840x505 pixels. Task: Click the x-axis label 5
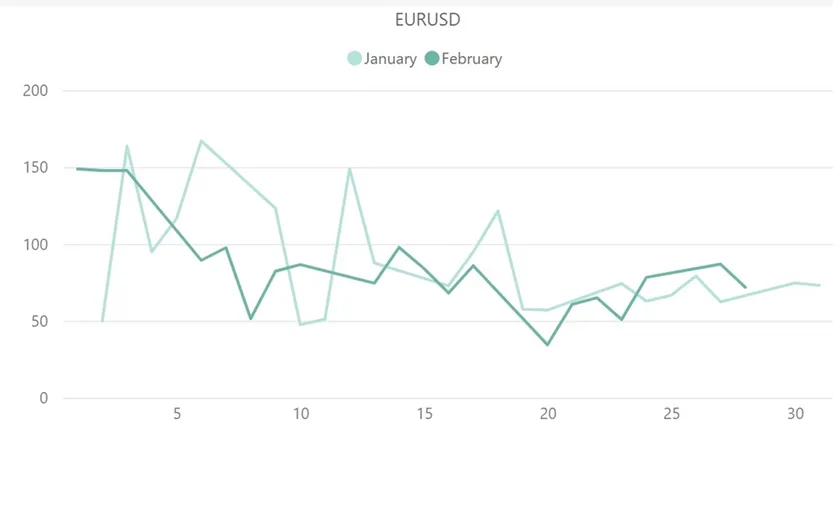[x=177, y=414]
